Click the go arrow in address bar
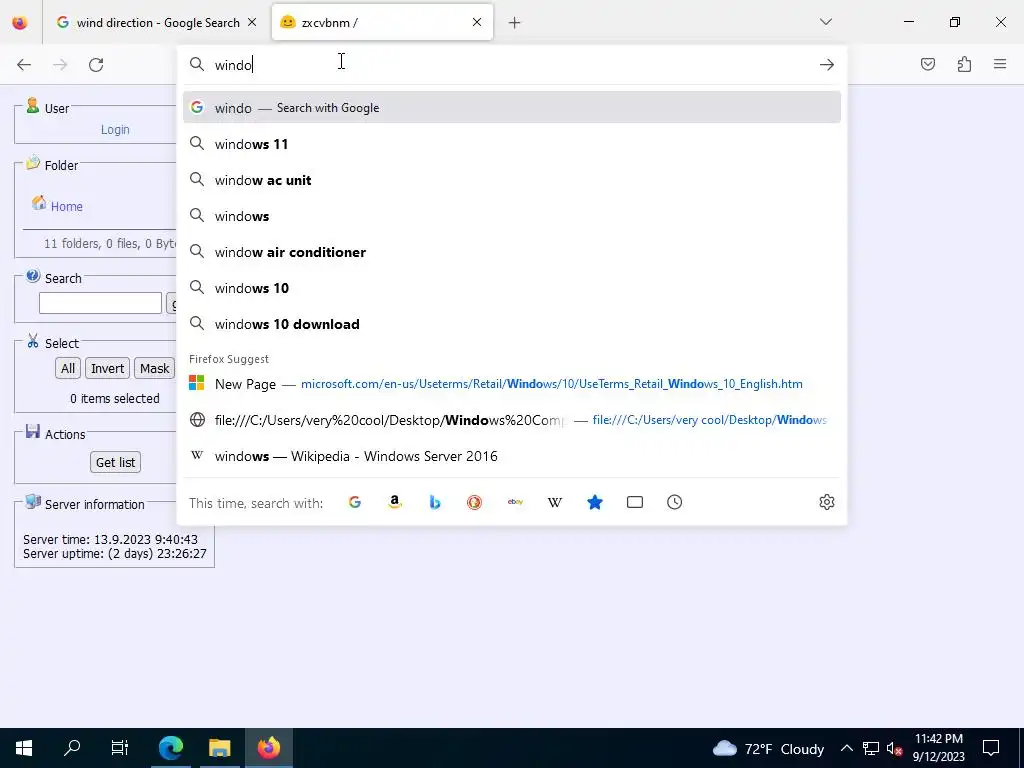Image resolution: width=1024 pixels, height=768 pixels. coord(827,65)
